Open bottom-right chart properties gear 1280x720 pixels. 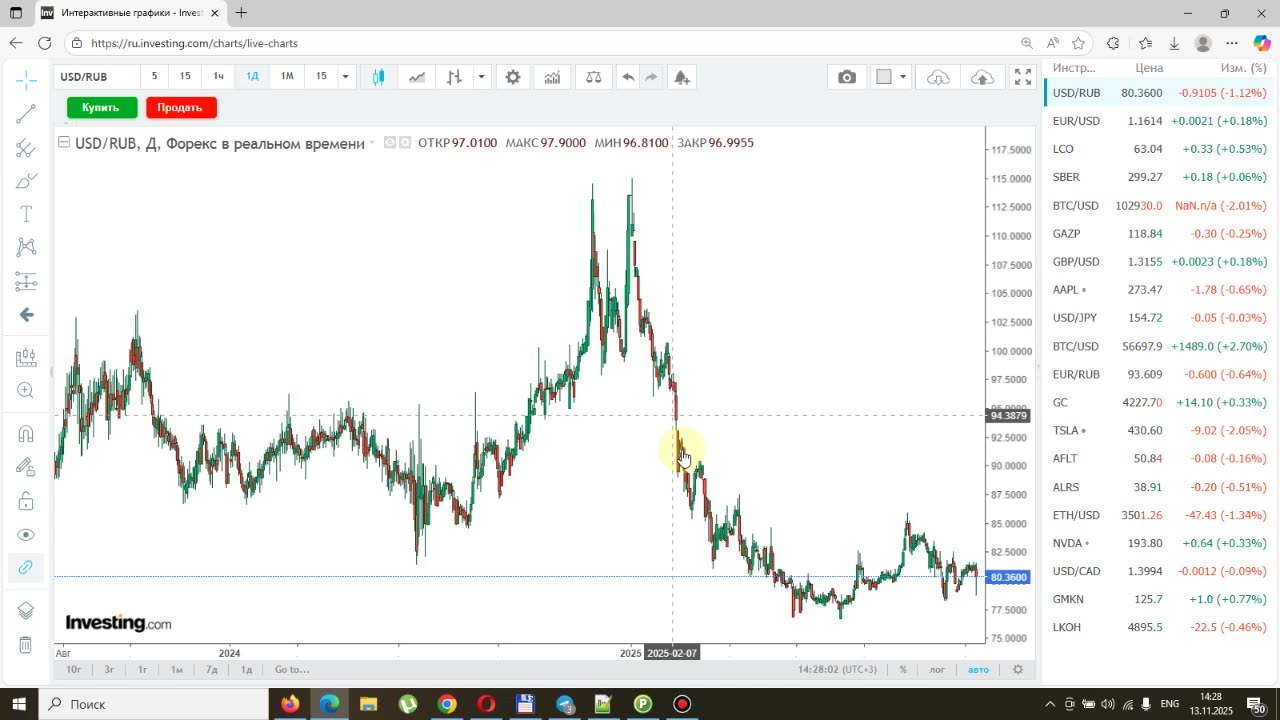[x=1018, y=669]
